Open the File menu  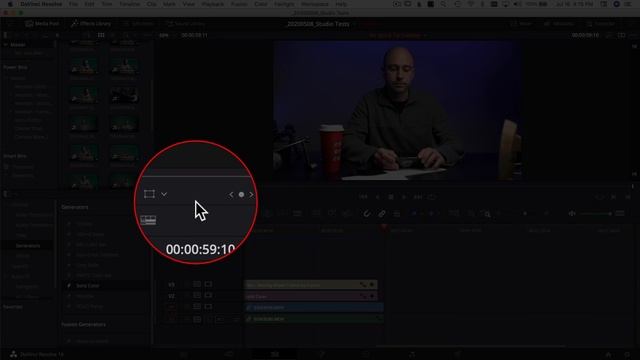[73, 4]
